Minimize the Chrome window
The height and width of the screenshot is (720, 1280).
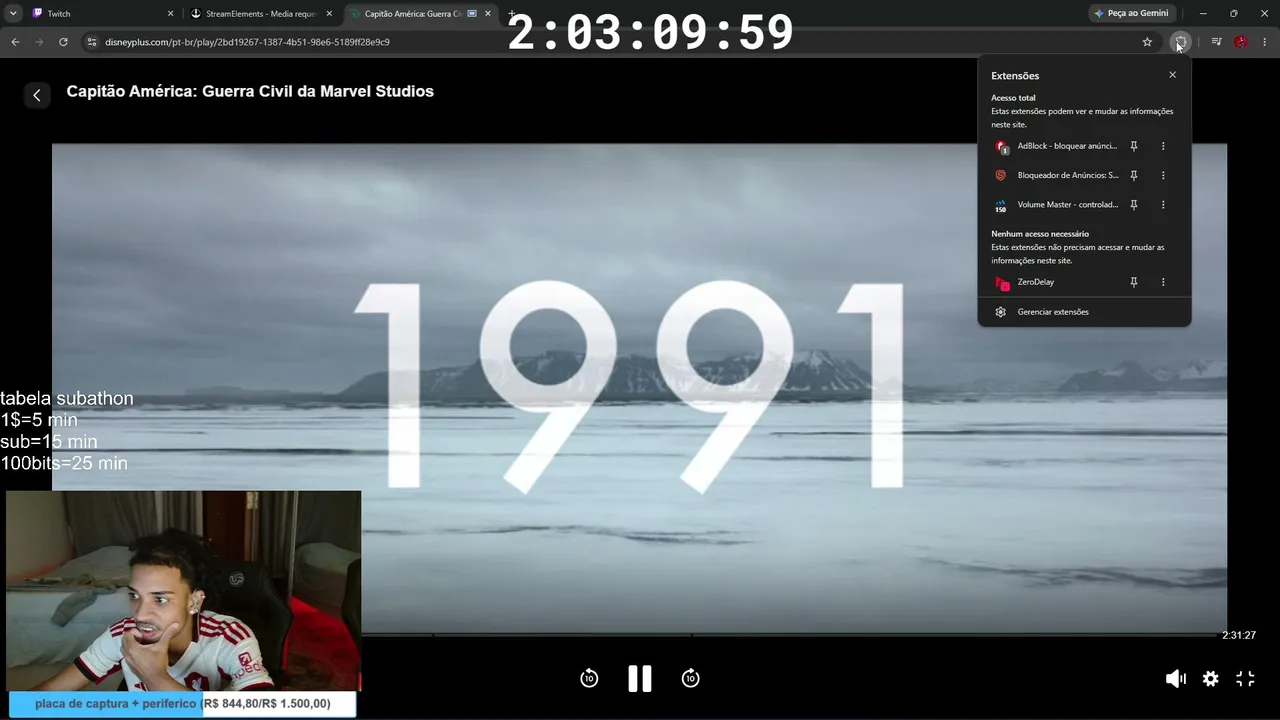1203,13
